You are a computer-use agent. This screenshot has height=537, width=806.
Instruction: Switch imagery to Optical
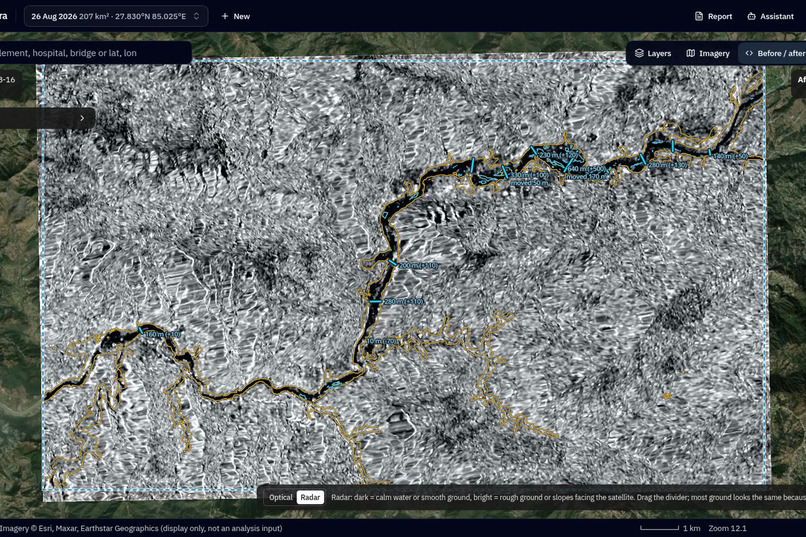(281, 497)
